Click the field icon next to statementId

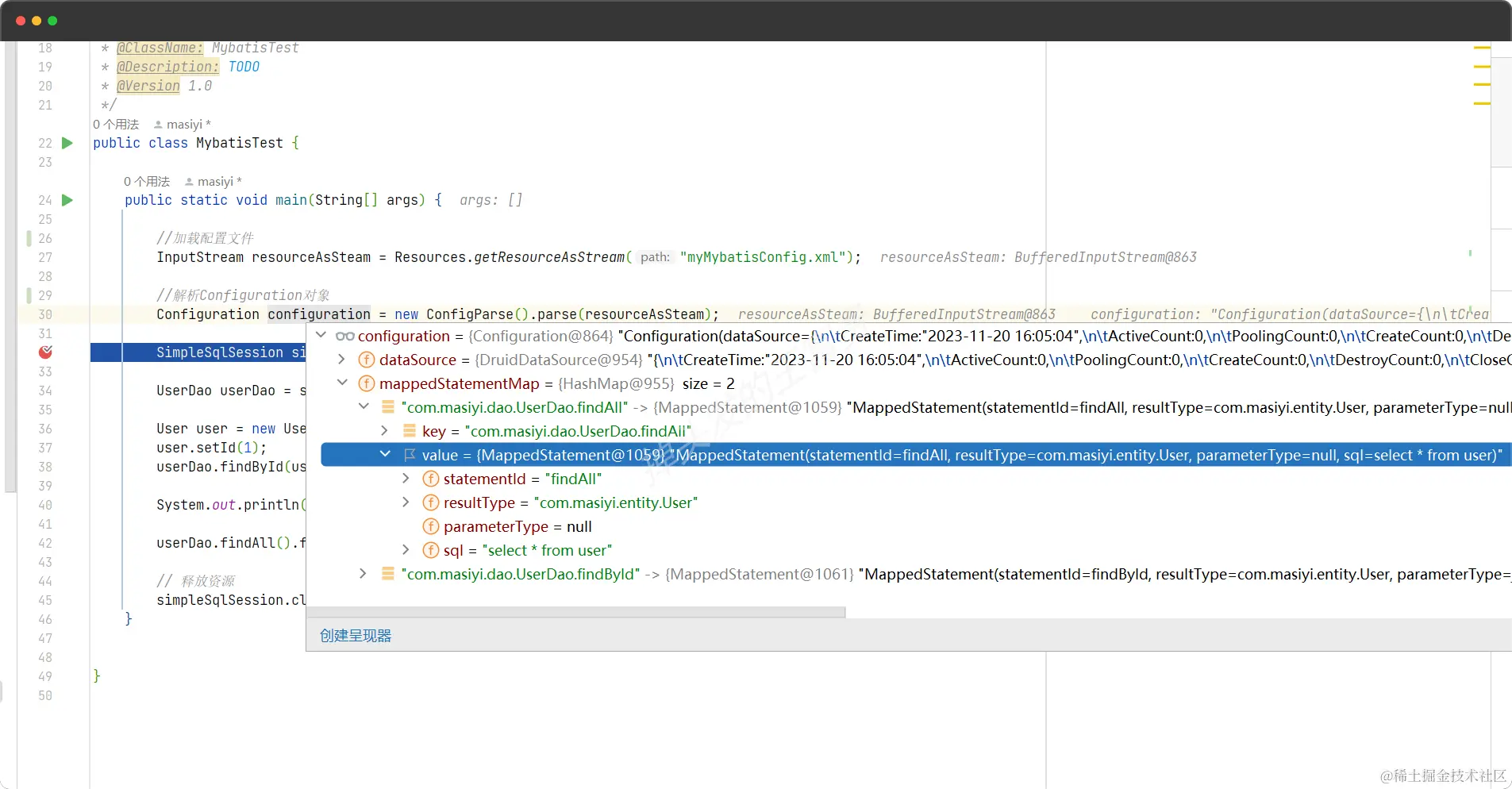pyautogui.click(x=431, y=479)
